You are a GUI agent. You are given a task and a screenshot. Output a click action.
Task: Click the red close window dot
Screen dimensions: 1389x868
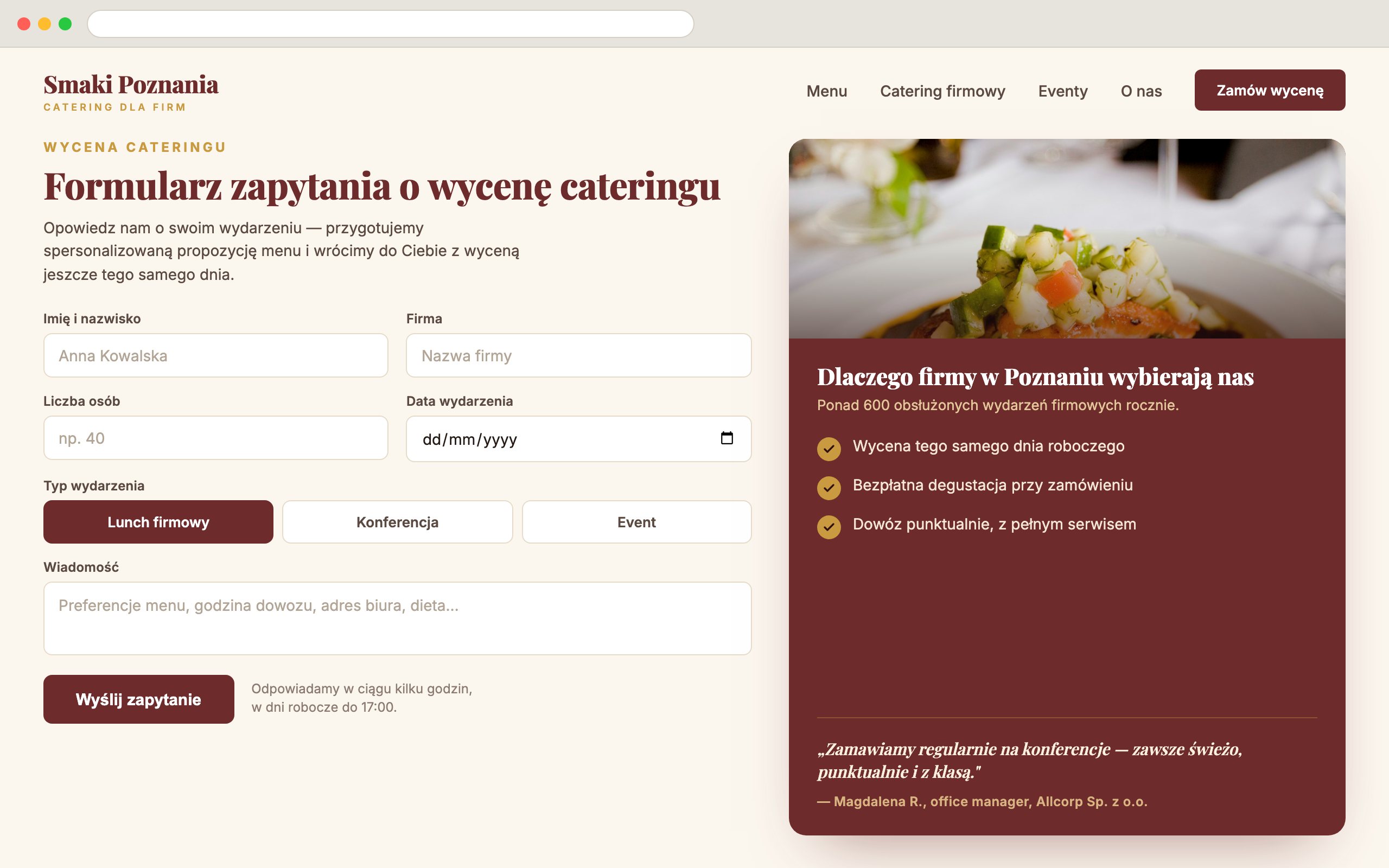(24, 23)
